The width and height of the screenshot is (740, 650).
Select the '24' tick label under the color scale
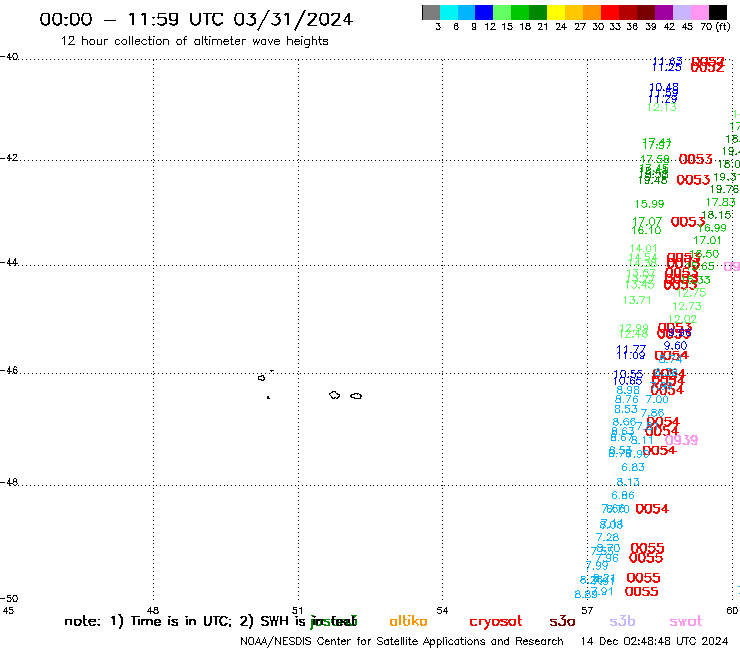click(x=561, y=27)
